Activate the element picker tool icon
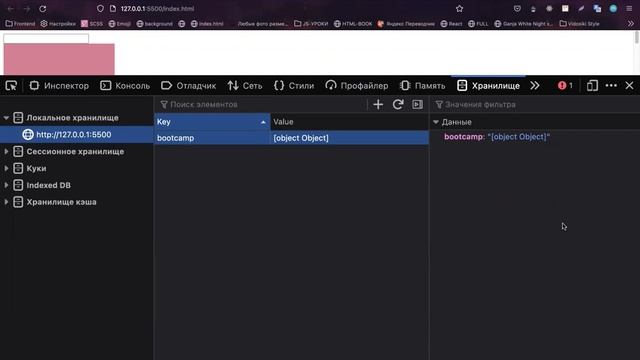Image resolution: width=640 pixels, height=360 pixels. click(11, 86)
